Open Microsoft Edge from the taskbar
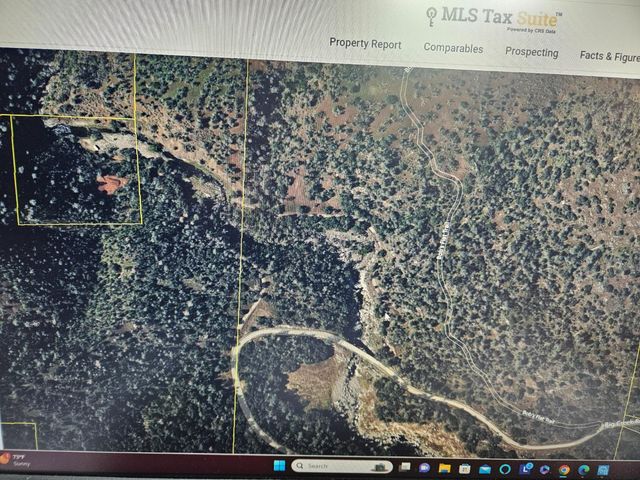640x480 pixels. (584, 471)
